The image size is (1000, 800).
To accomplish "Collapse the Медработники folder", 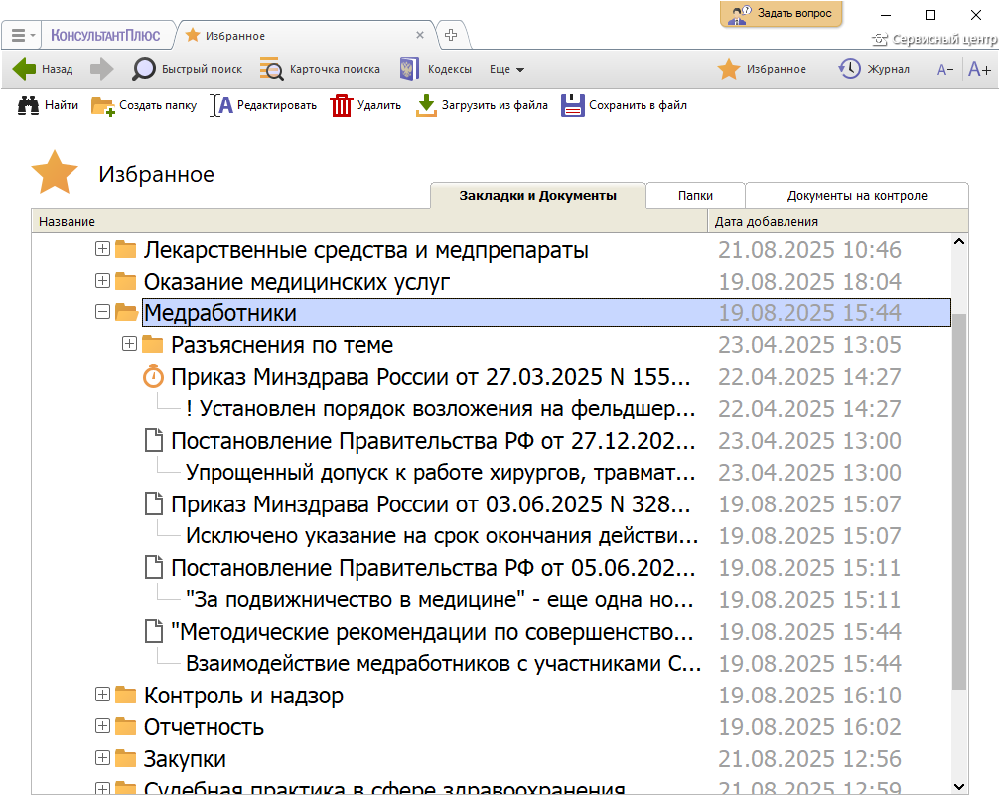I will 102,313.
